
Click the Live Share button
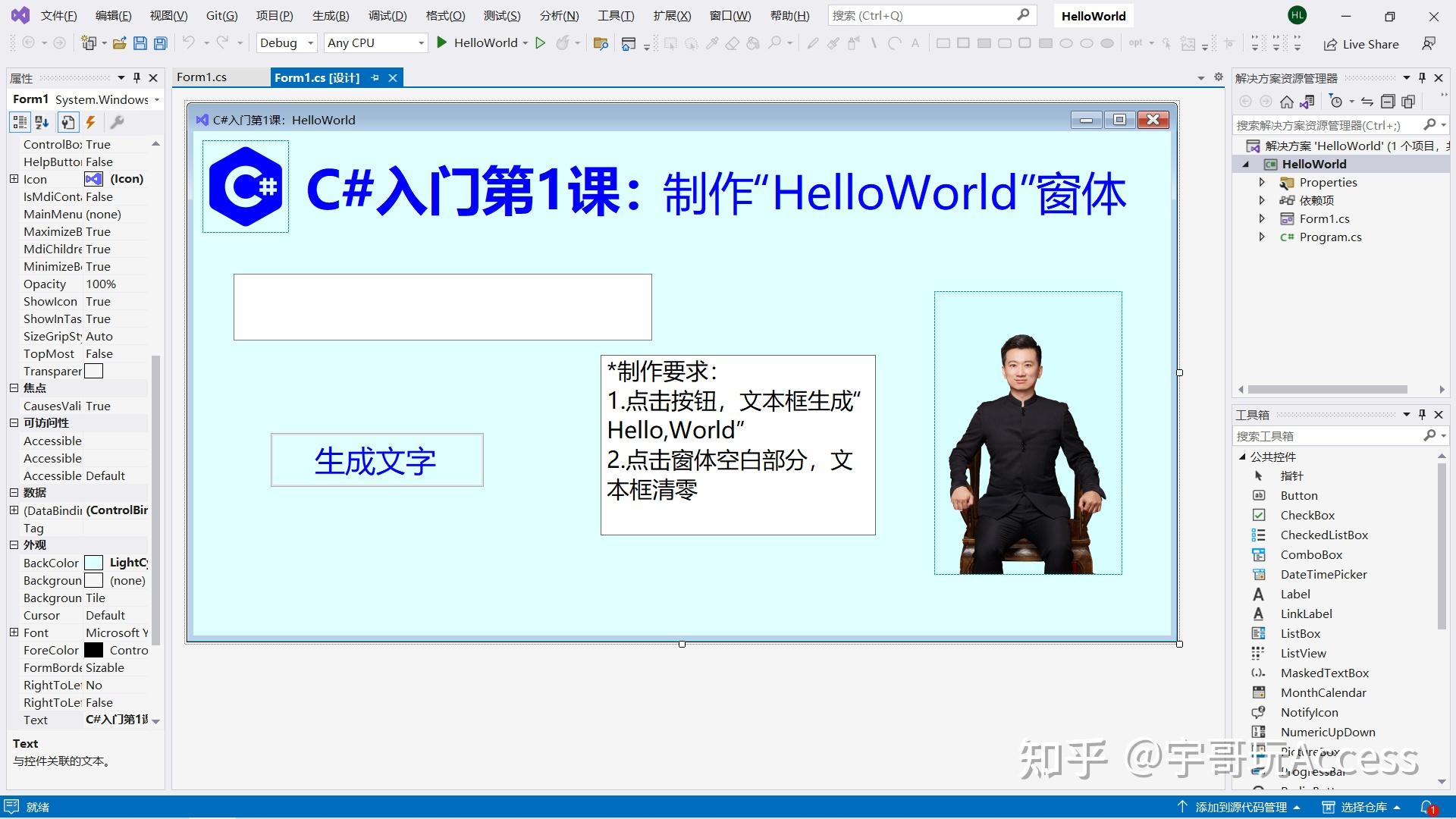point(1361,44)
